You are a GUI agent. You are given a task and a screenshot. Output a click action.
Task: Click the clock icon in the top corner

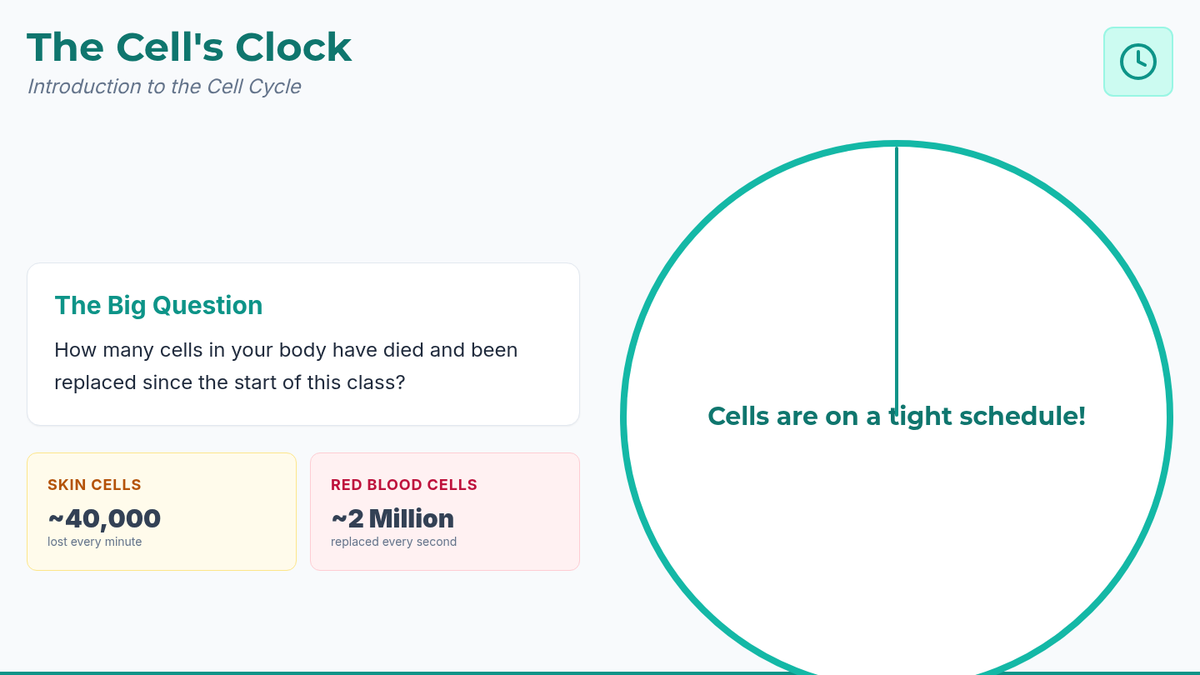[x=1137, y=62]
